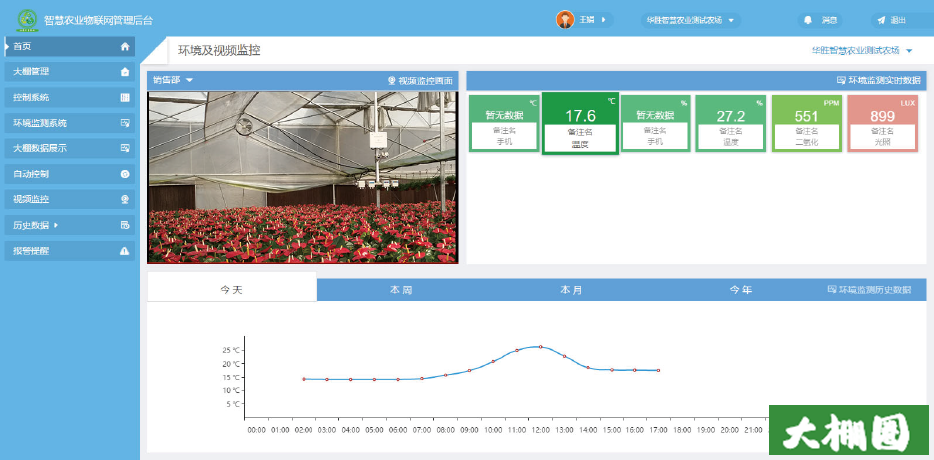
Task: Open the farm selector beside 环境及视频监控 title
Action: (x=862, y=51)
